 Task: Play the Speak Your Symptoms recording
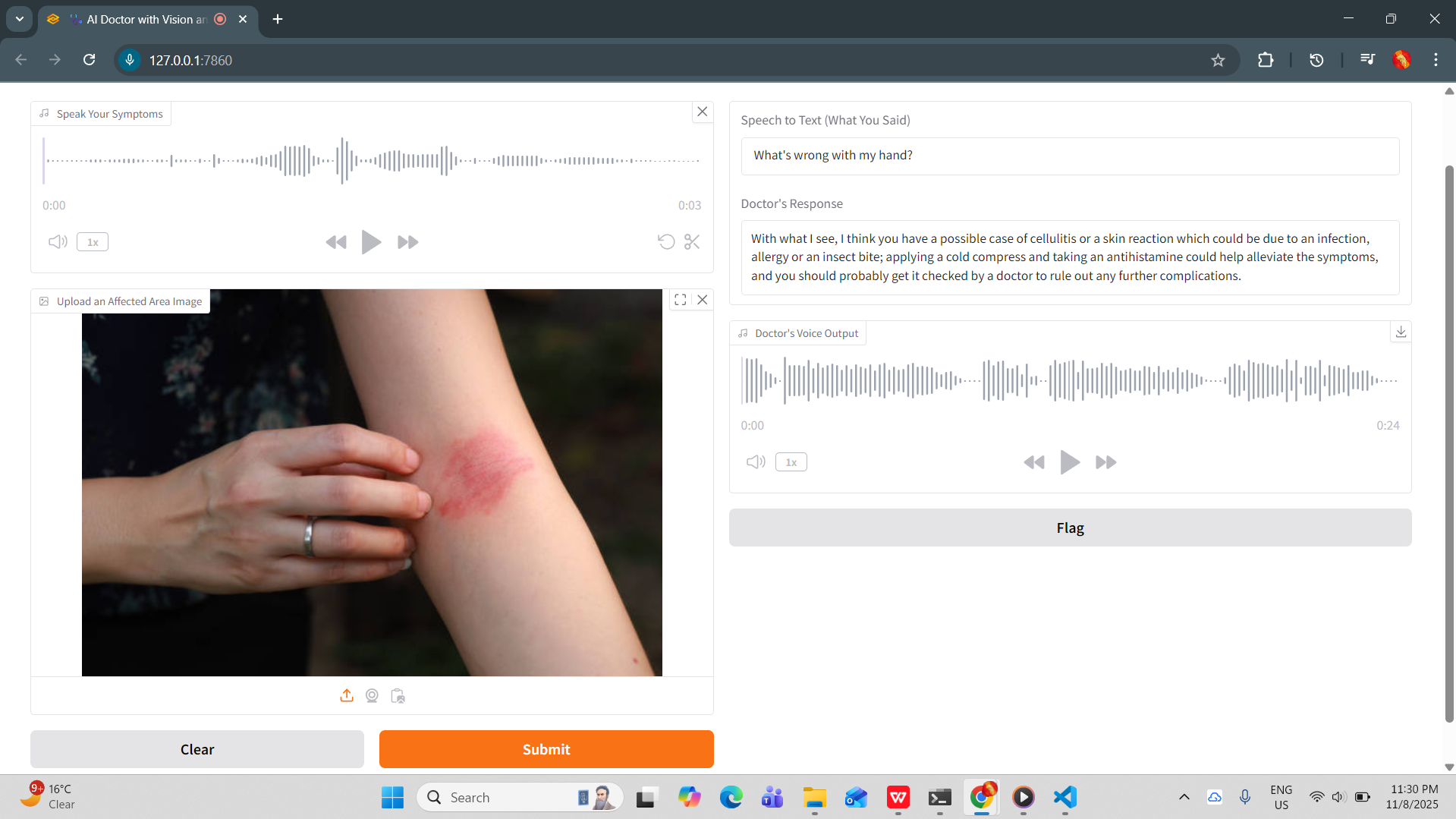371,242
